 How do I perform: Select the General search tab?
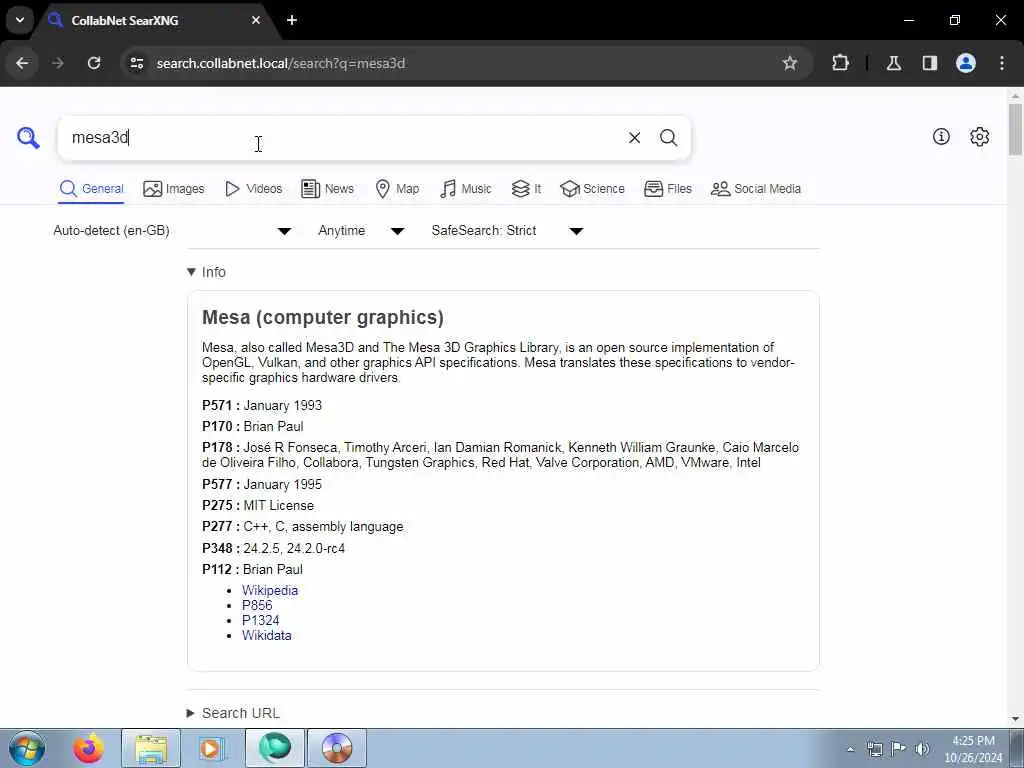click(91, 189)
